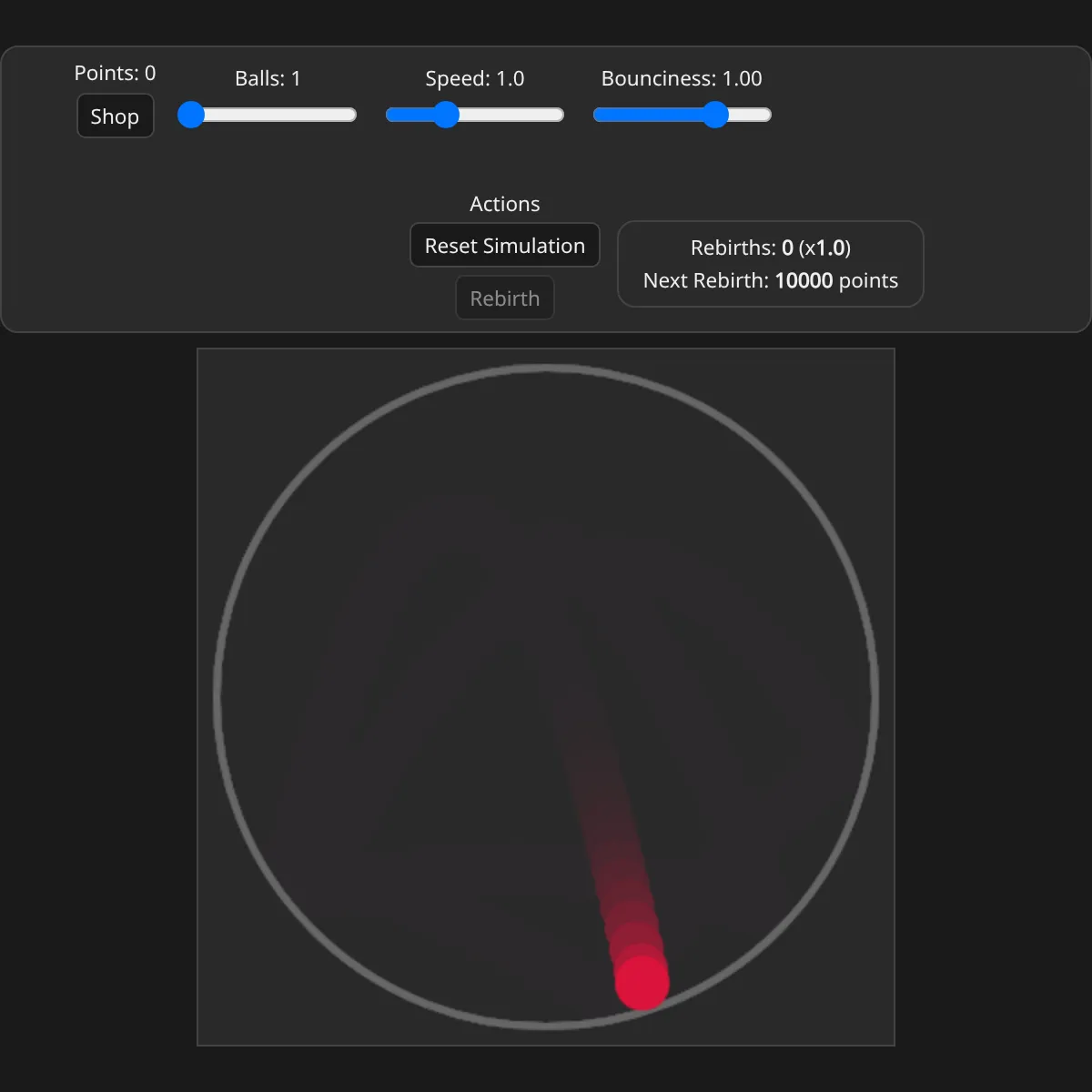This screenshot has height=1092, width=1092.
Task: Click the center of the circular arena
Action: click(546, 698)
